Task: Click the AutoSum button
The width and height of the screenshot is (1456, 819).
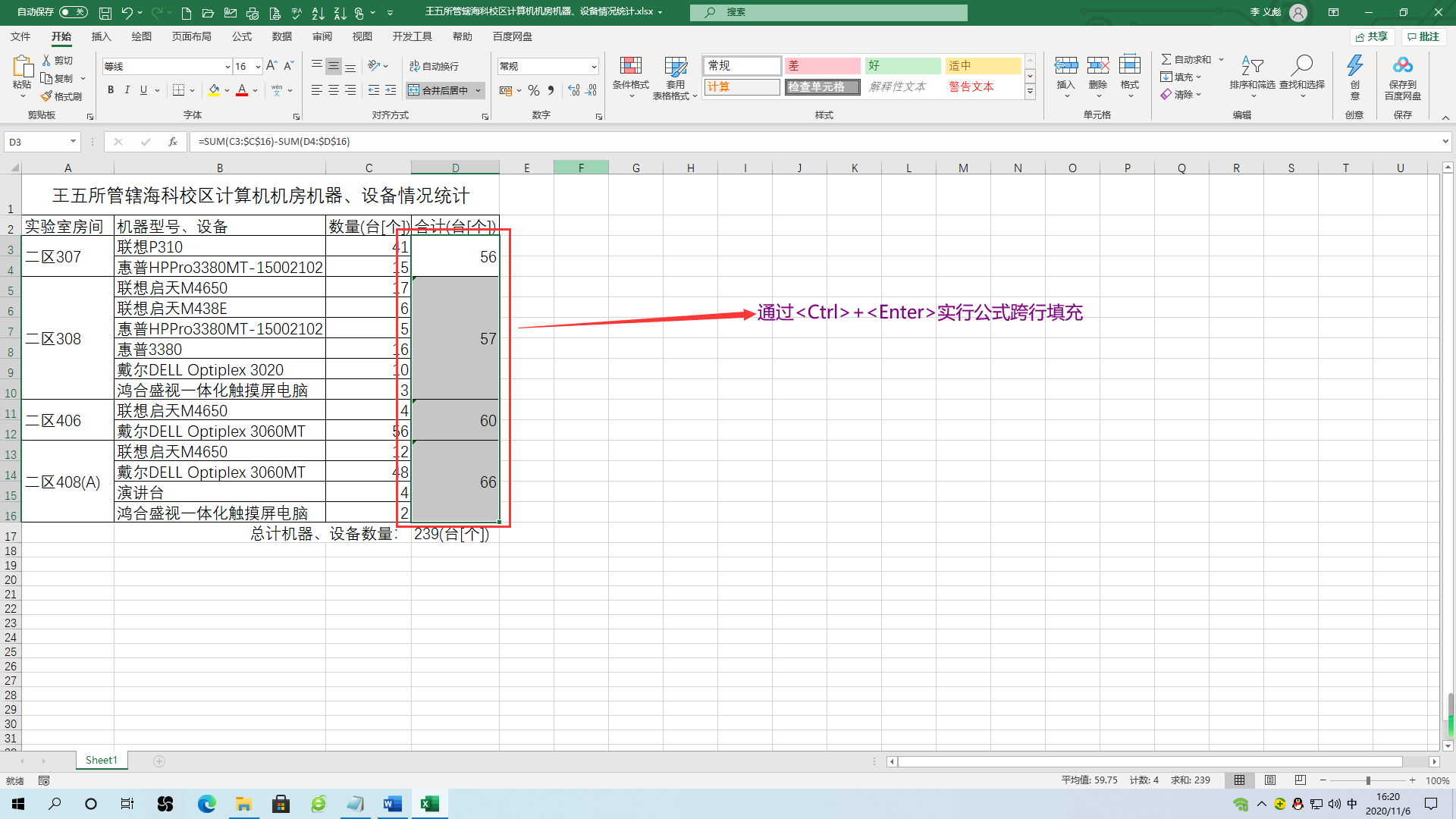Action: pyautogui.click(x=1186, y=59)
